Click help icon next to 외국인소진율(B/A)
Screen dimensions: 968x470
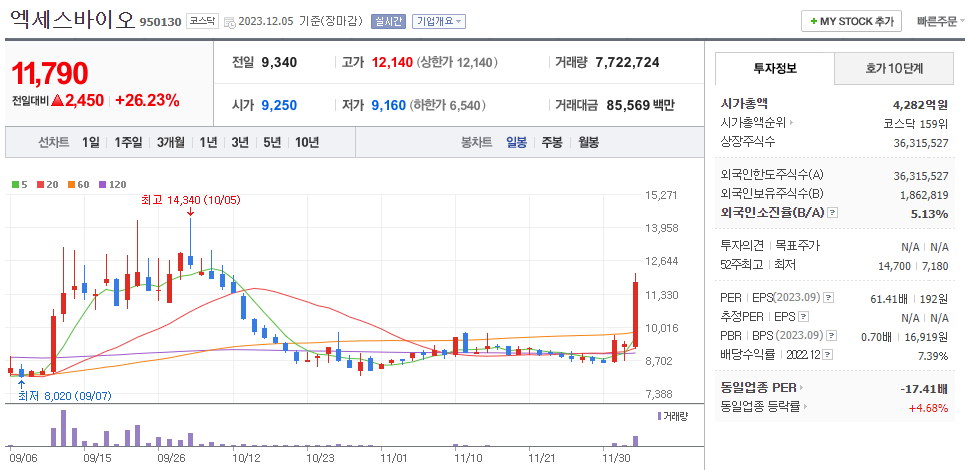click(832, 213)
